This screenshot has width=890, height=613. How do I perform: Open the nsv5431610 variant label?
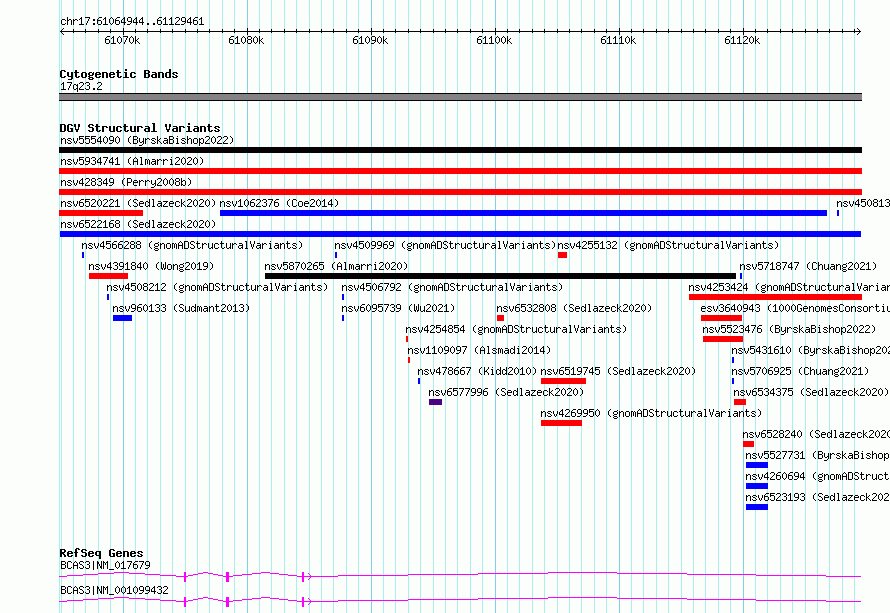pos(811,350)
